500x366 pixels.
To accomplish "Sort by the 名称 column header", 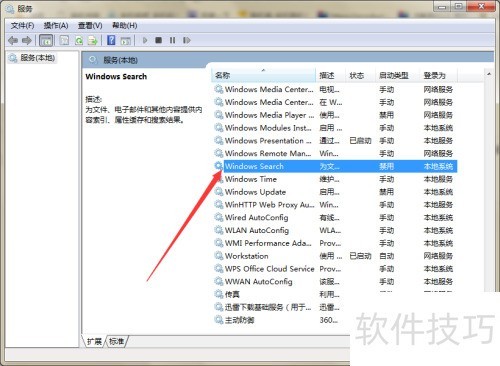I will 263,75.
